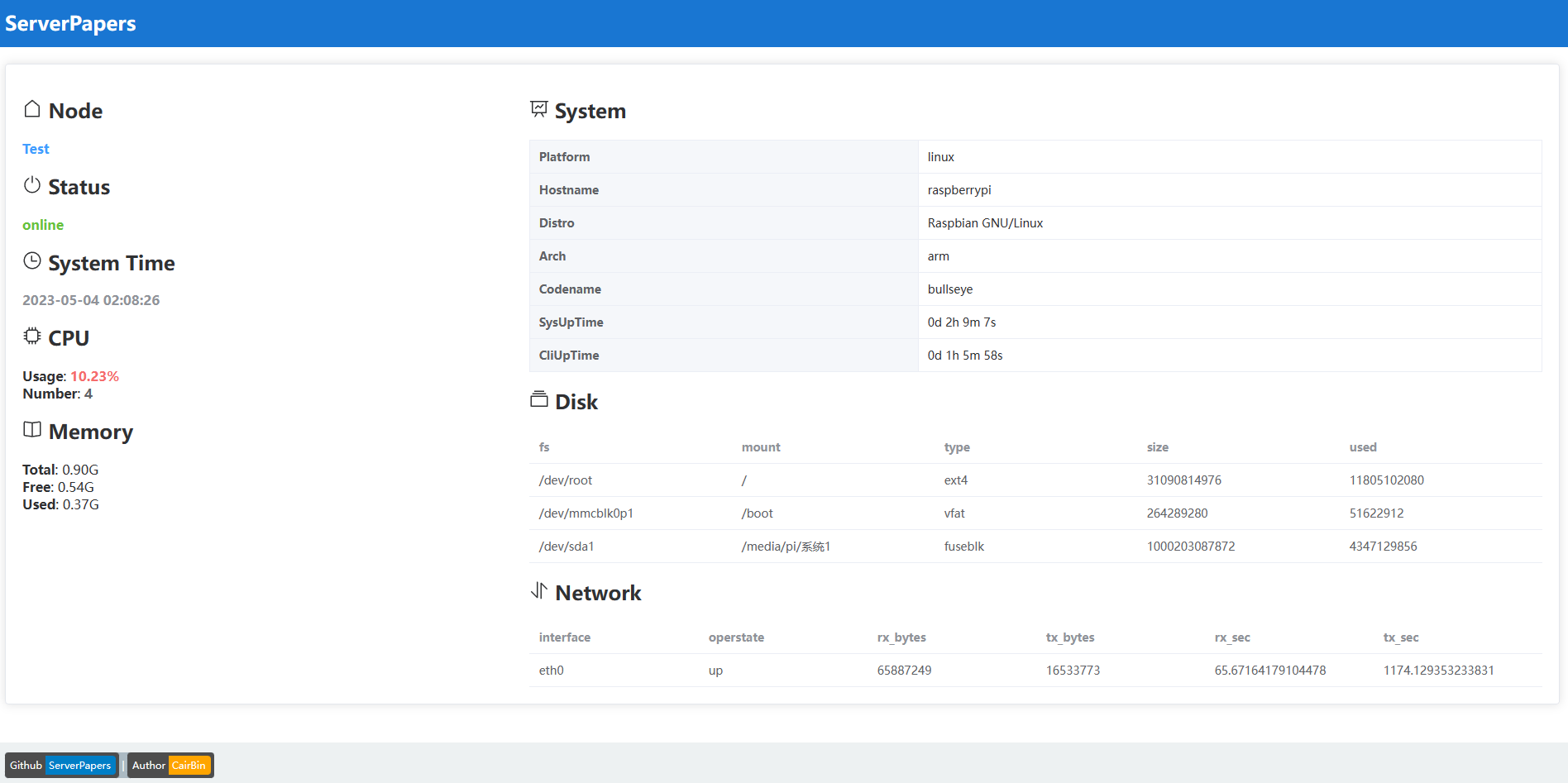Screen dimensions: 1568x783
Task: Click the Disk fs column header
Action: click(x=544, y=447)
